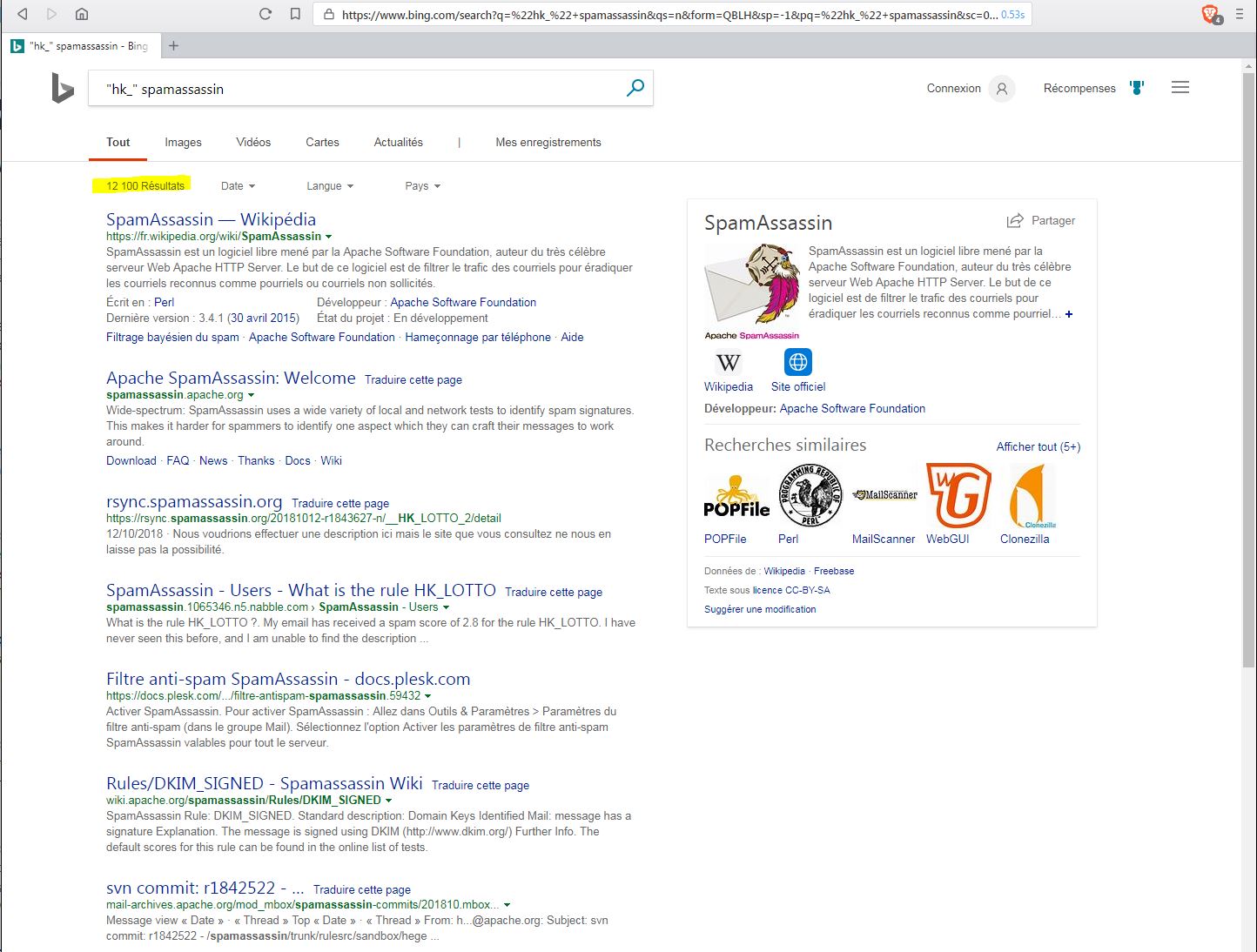The height and width of the screenshot is (952, 1257).
Task: Open the SpamAssassin — Wikipédia result
Action: pos(211,219)
